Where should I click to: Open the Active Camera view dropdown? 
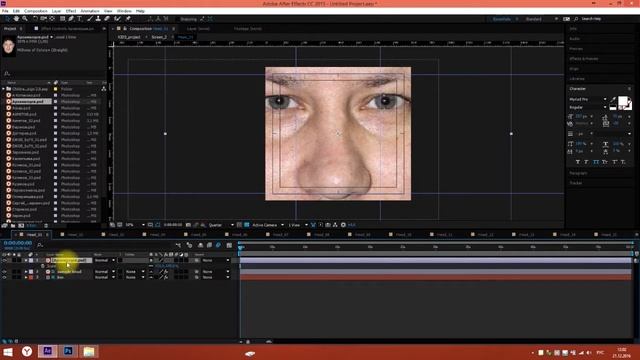tap(268, 225)
